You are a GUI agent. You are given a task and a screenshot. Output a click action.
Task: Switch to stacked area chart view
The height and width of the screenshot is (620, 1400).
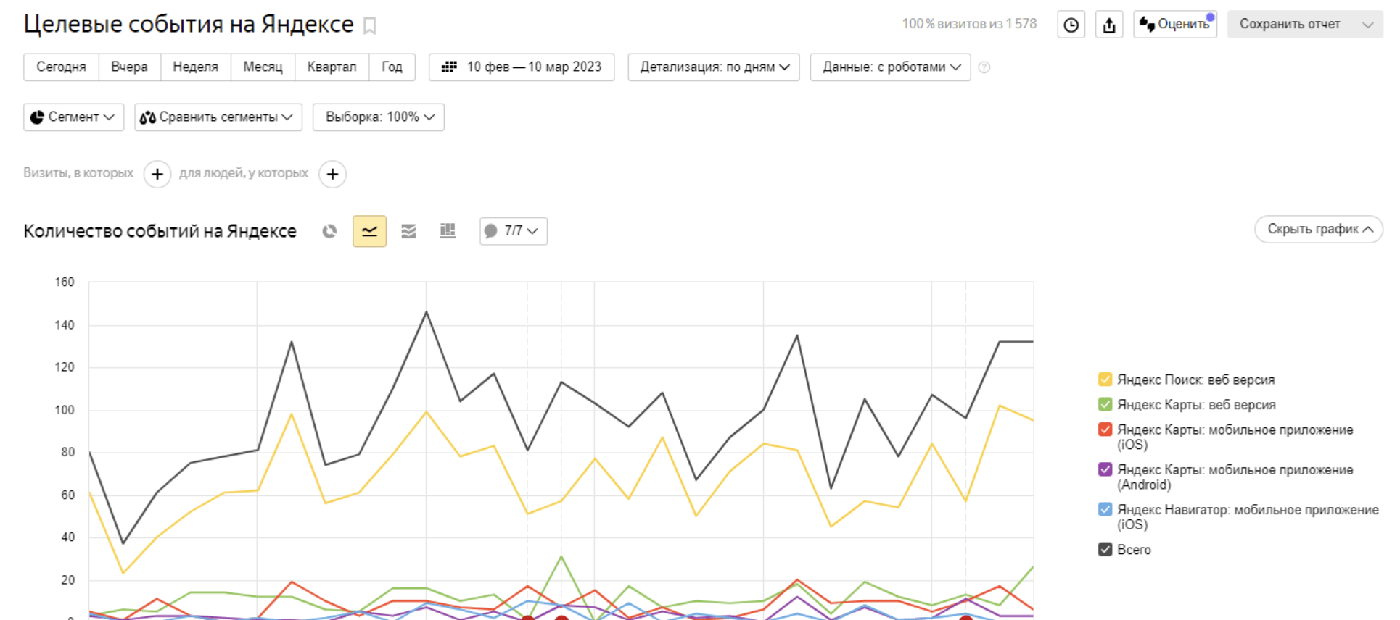pos(408,231)
